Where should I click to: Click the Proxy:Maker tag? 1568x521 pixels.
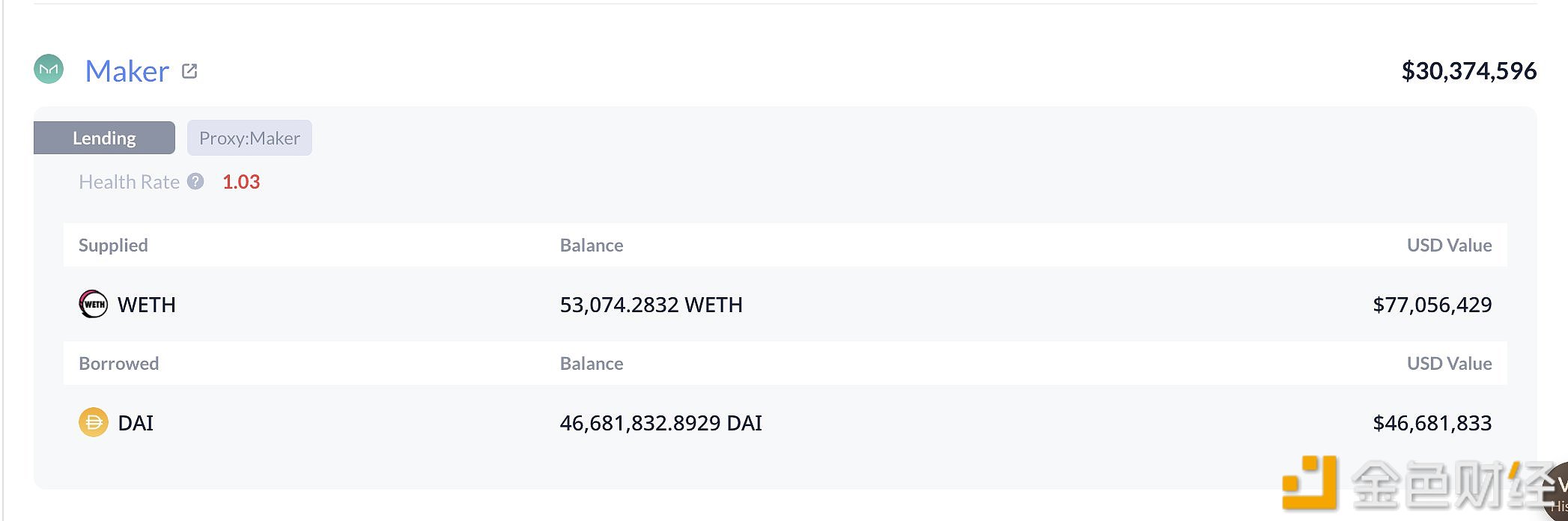point(249,138)
